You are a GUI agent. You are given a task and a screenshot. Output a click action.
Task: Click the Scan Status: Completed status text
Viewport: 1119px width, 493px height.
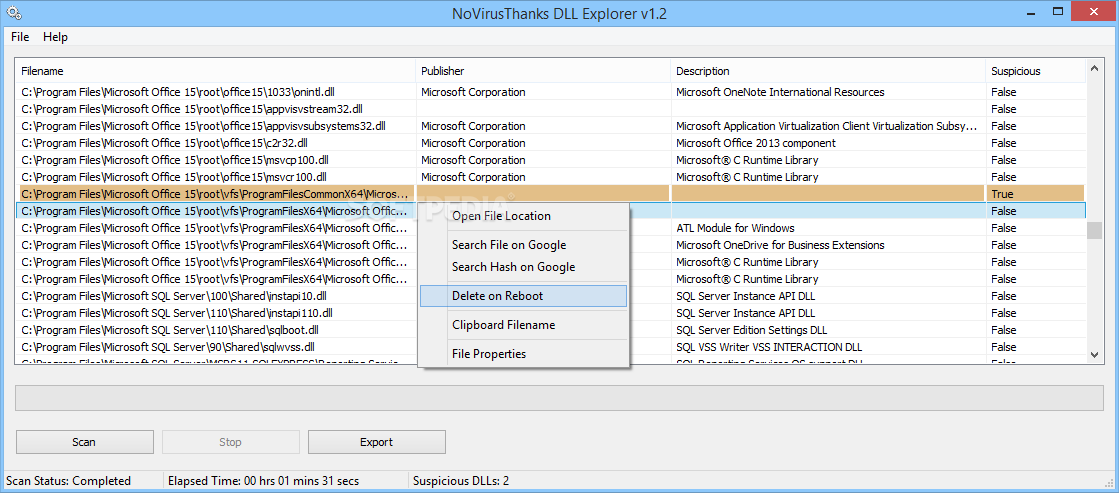point(69,481)
